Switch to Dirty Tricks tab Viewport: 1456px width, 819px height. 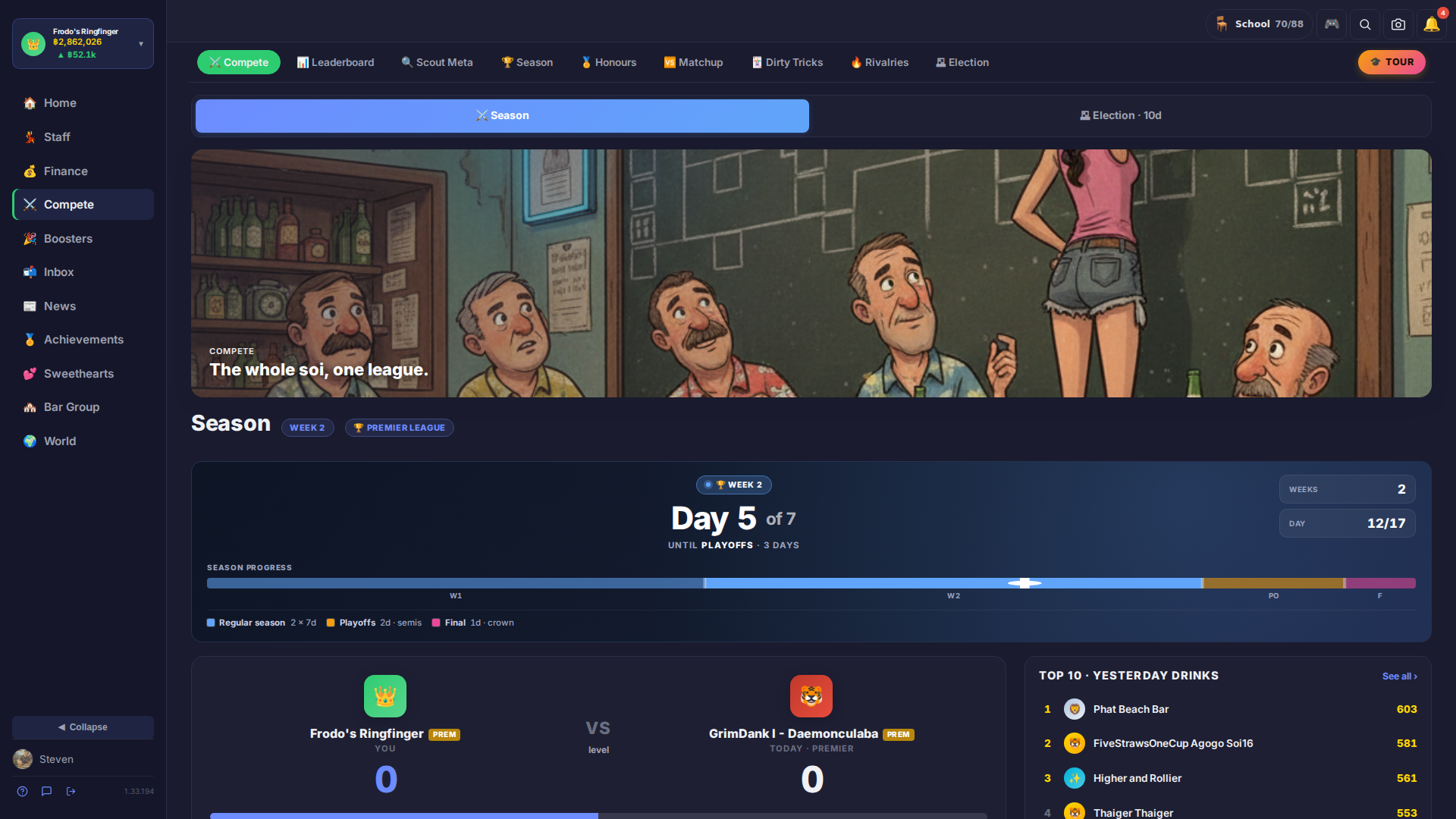[787, 62]
